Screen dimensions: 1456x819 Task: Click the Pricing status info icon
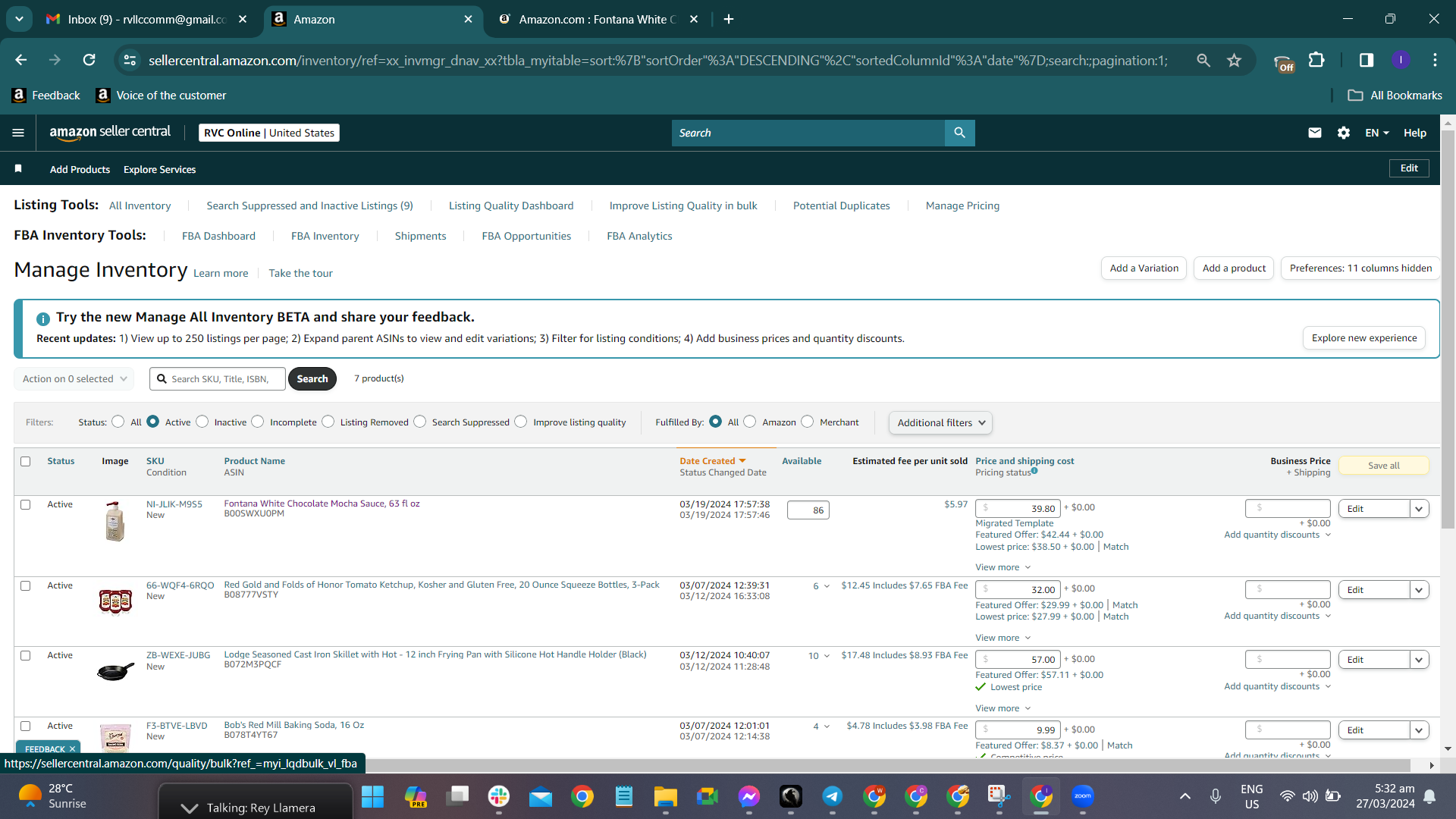tap(1034, 471)
